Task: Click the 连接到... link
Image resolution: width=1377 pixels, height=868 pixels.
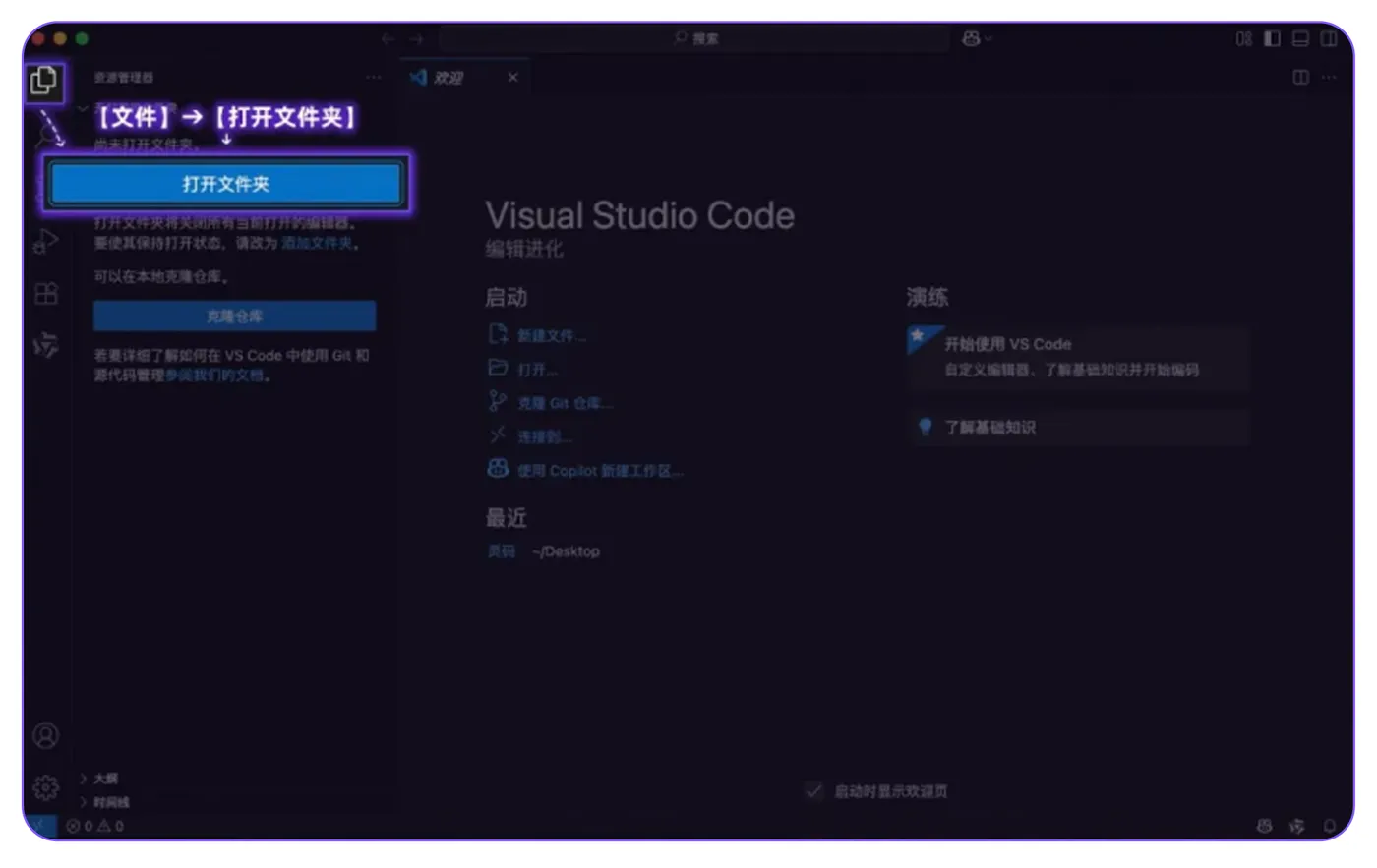Action: (545, 436)
